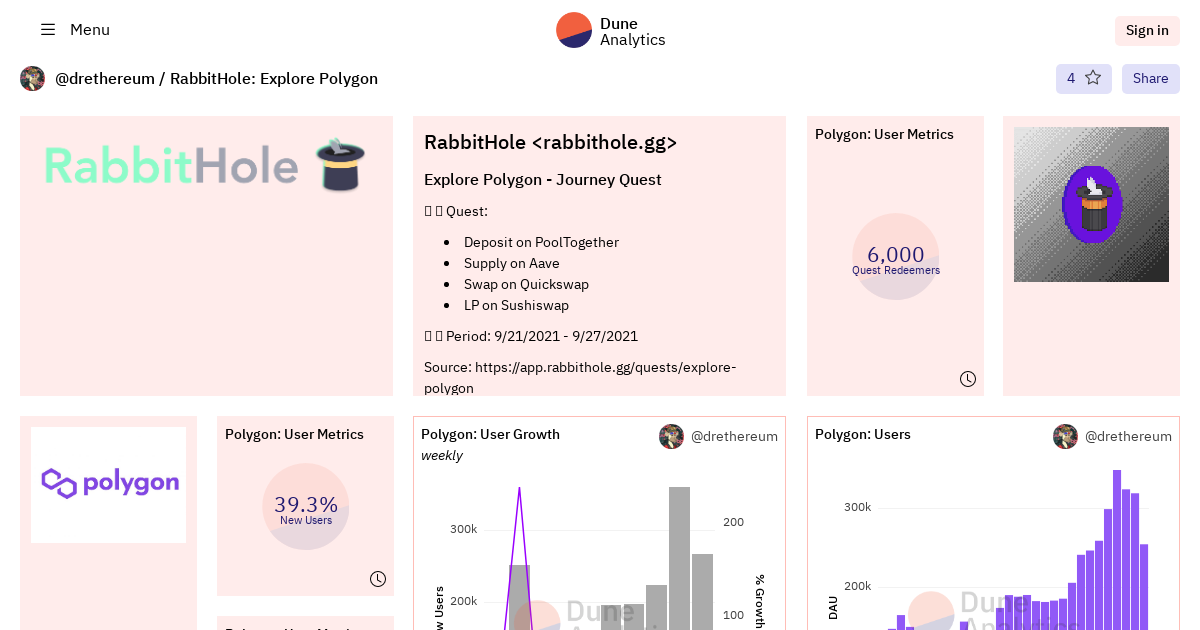
Task: Click the Share button
Action: click(1151, 78)
